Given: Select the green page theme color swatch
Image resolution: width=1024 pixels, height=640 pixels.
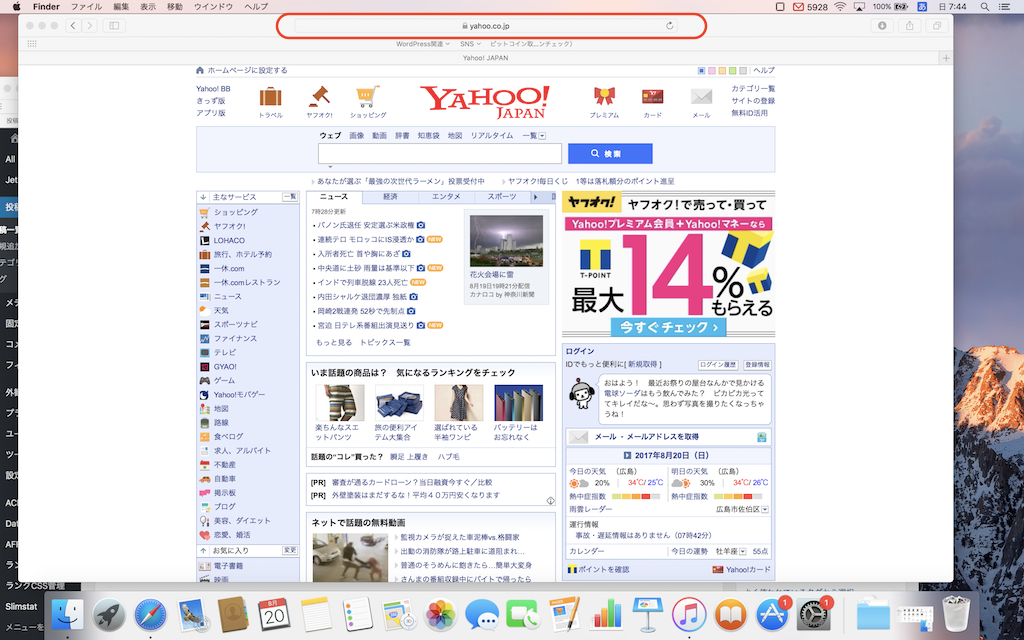Looking at the screenshot, I should click(x=733, y=71).
